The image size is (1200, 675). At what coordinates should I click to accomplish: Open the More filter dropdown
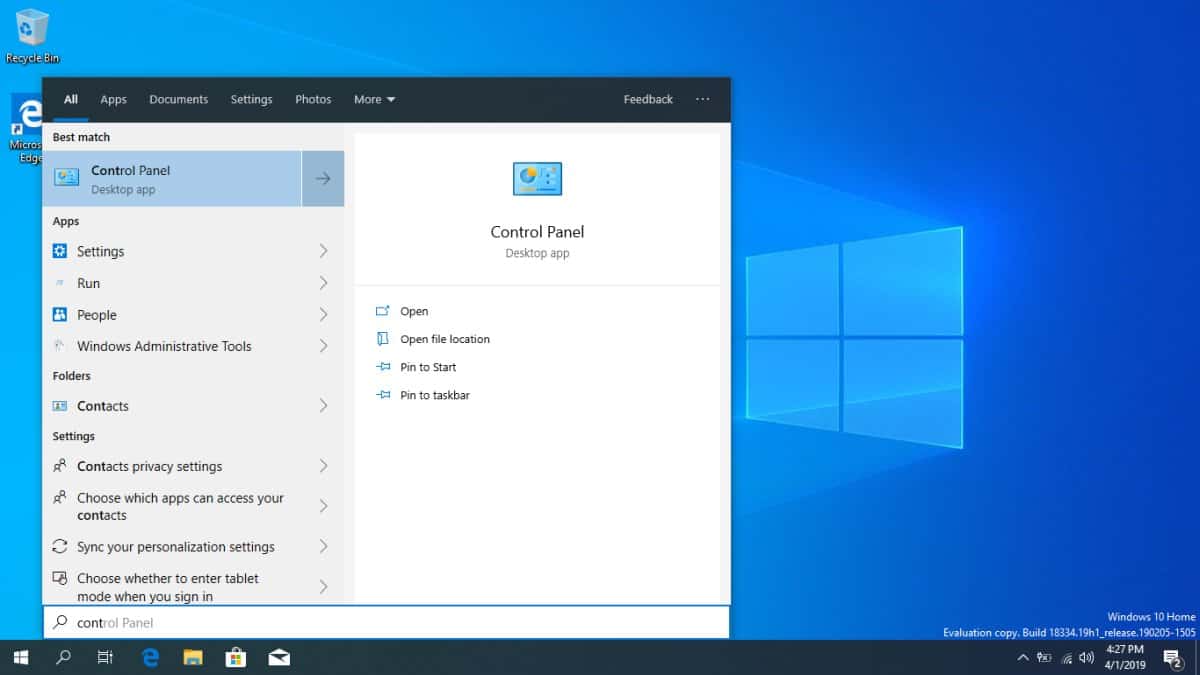[x=374, y=99]
